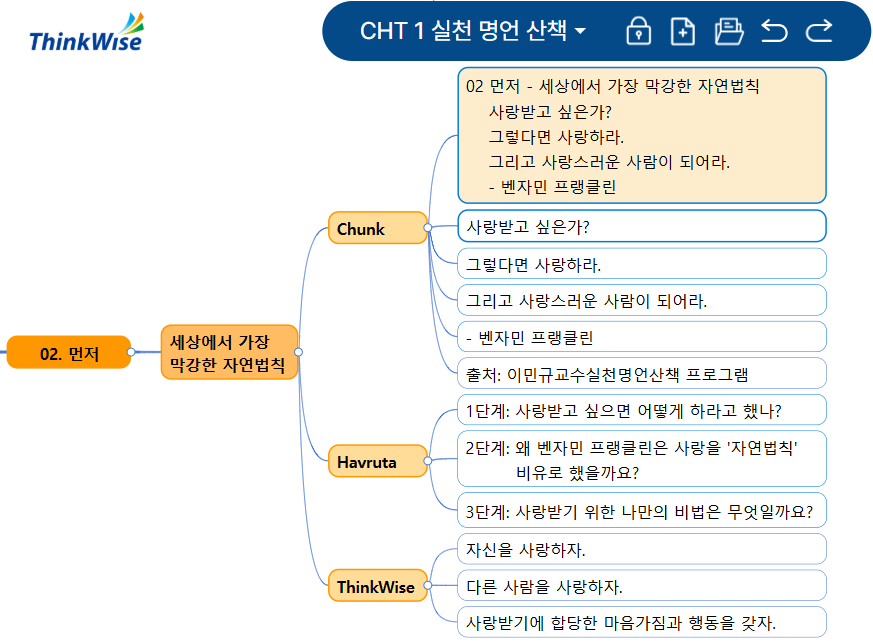This screenshot has height=642, width=873.
Task: Select the large quote note starting 02 먼저
Action: pos(641,135)
